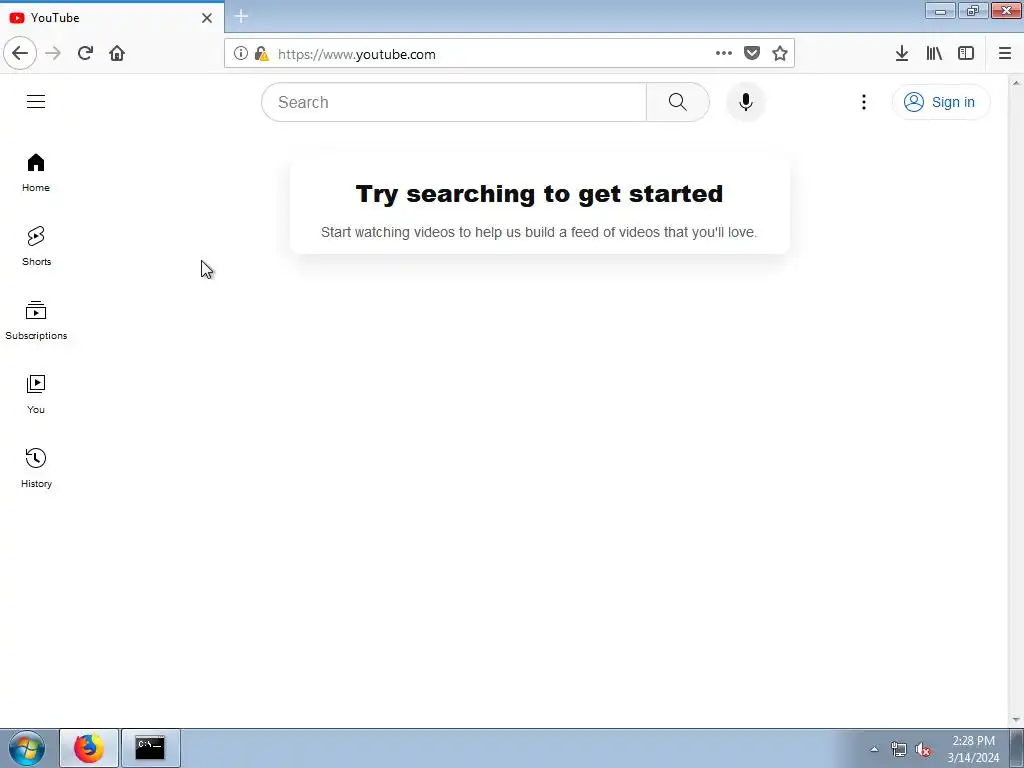1024x768 pixels.
Task: Show hidden system tray icons
Action: click(874, 749)
